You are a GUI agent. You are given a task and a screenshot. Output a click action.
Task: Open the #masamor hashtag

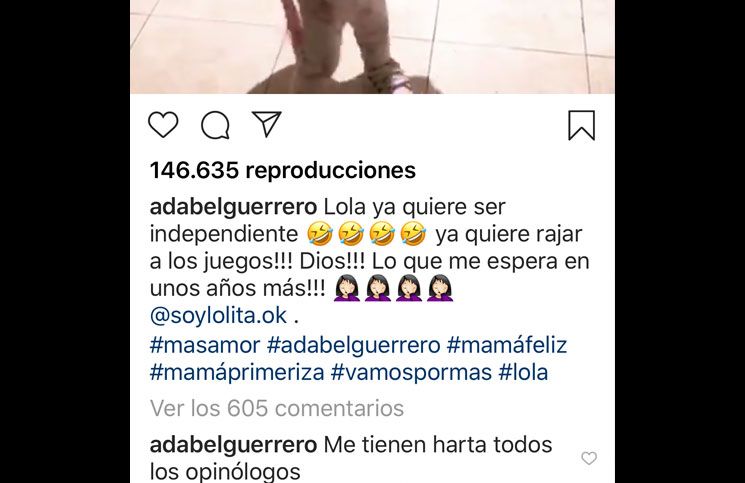(205, 345)
